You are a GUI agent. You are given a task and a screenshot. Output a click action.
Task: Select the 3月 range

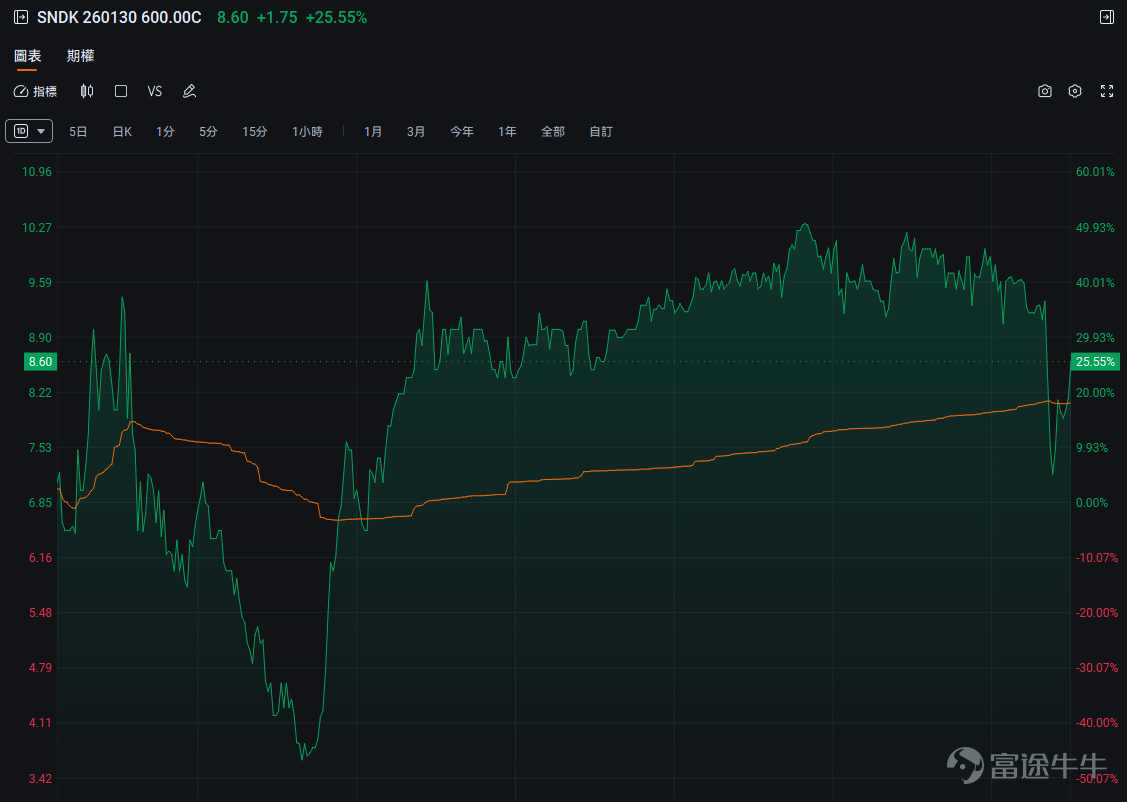pos(415,132)
